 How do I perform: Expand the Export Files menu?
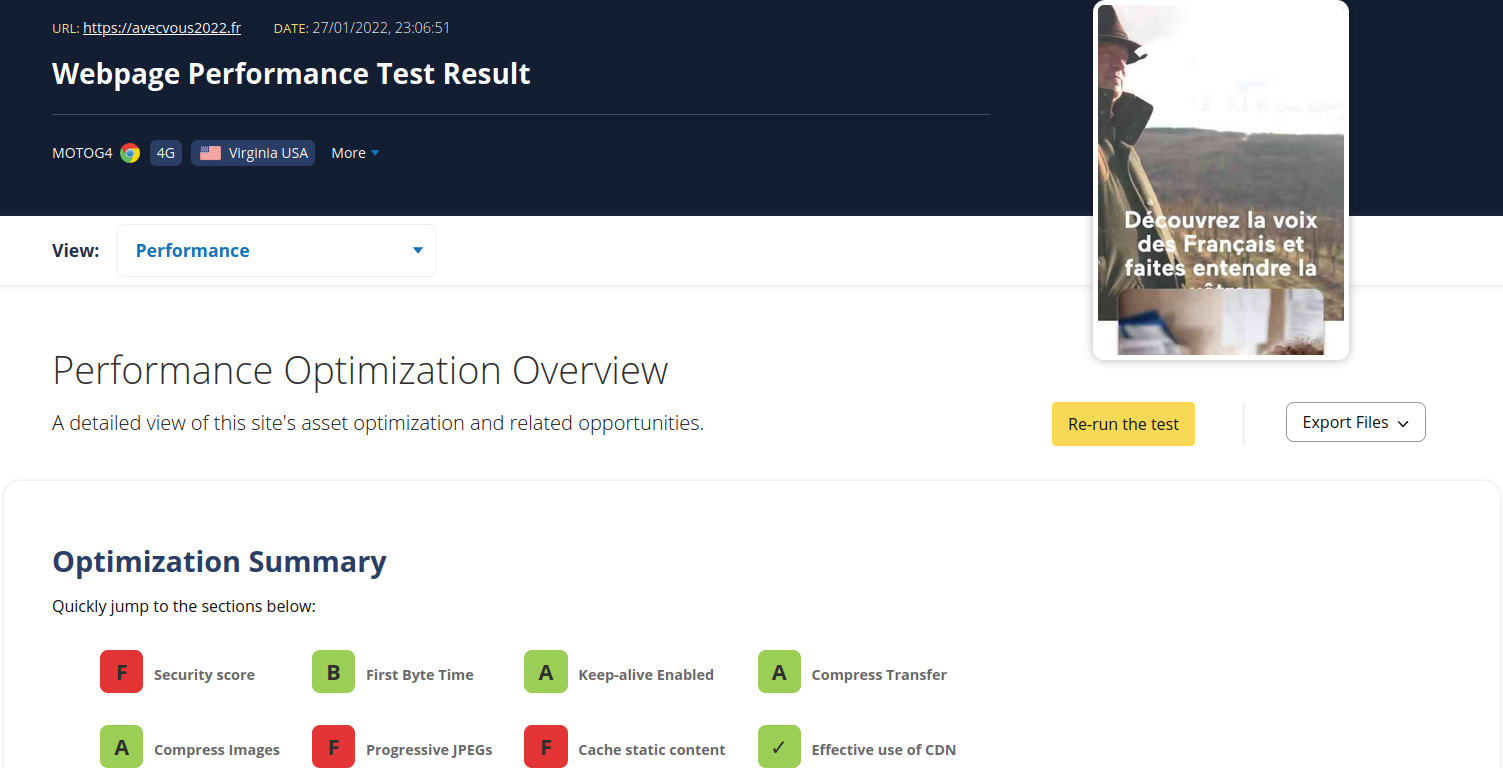click(x=1355, y=422)
